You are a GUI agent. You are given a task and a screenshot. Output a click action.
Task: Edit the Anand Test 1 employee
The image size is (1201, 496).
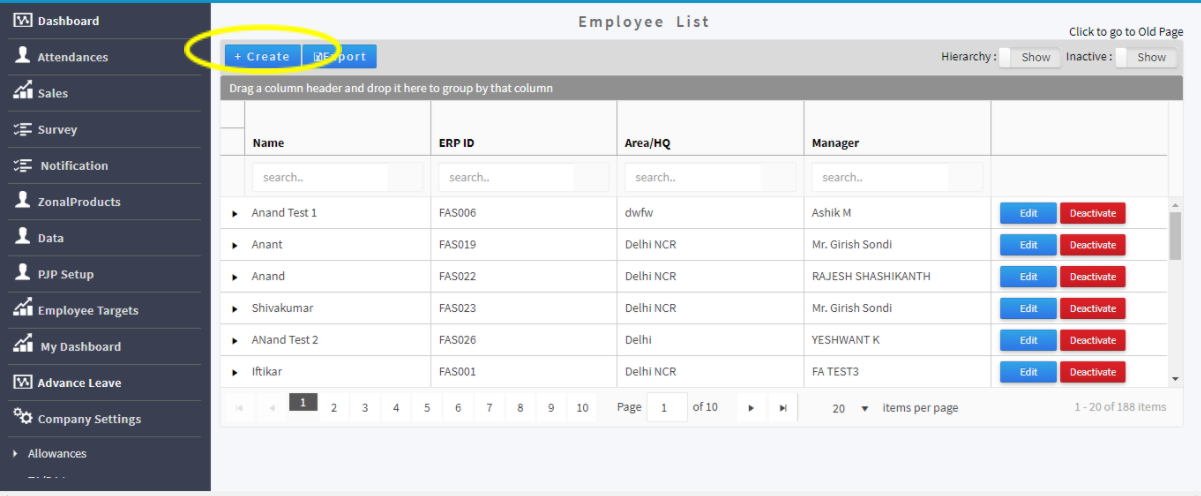[1028, 213]
